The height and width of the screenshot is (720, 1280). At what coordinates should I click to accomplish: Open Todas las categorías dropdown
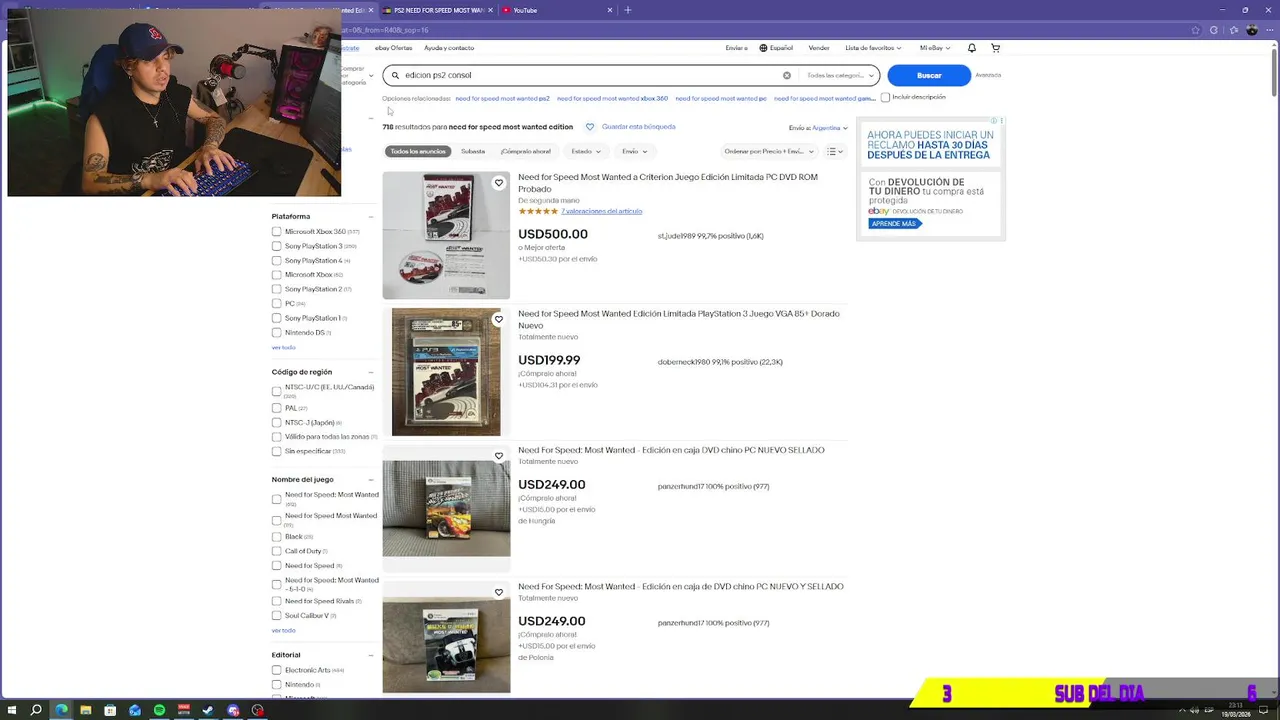point(841,75)
